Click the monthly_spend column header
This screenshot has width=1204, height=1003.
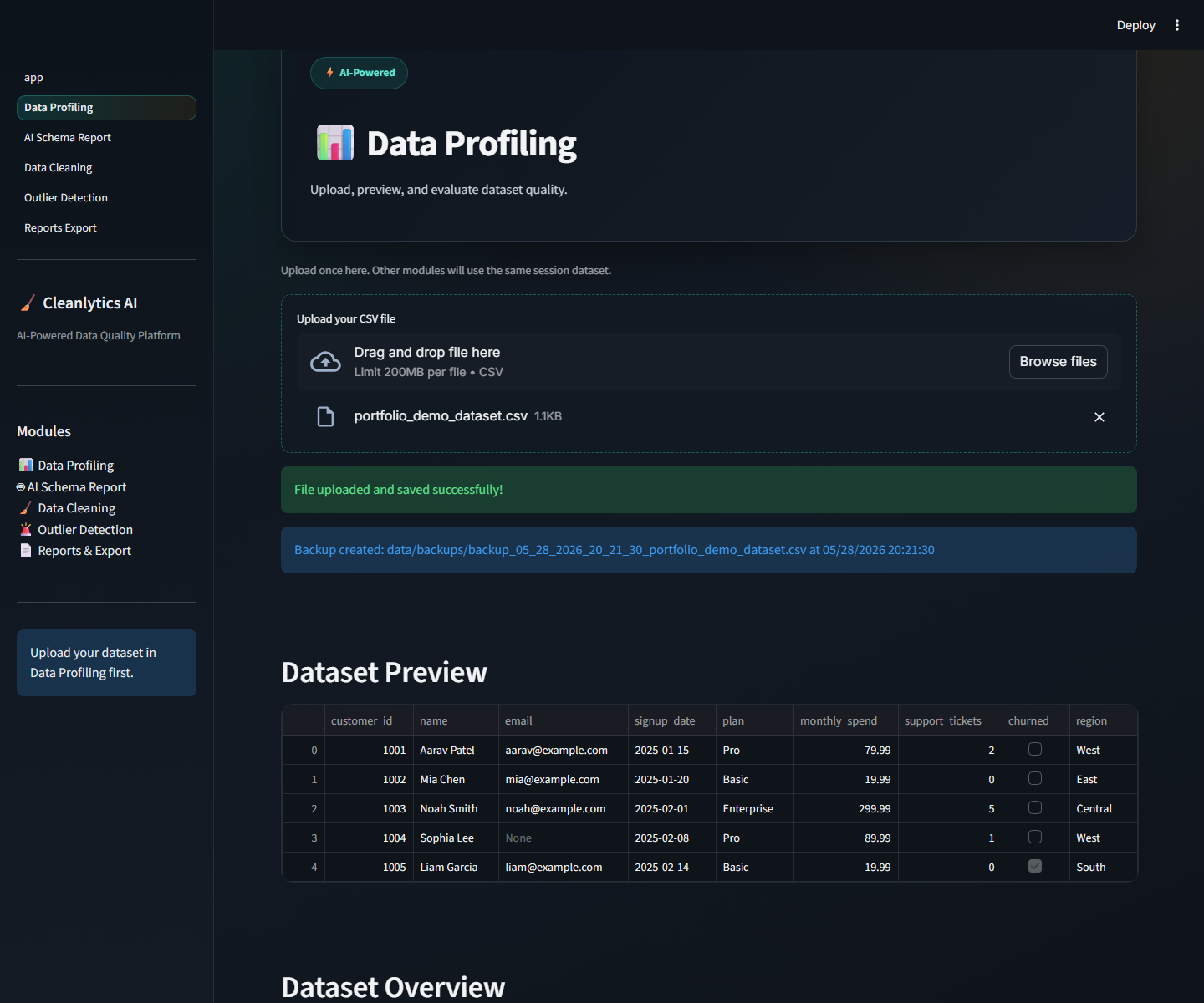845,720
